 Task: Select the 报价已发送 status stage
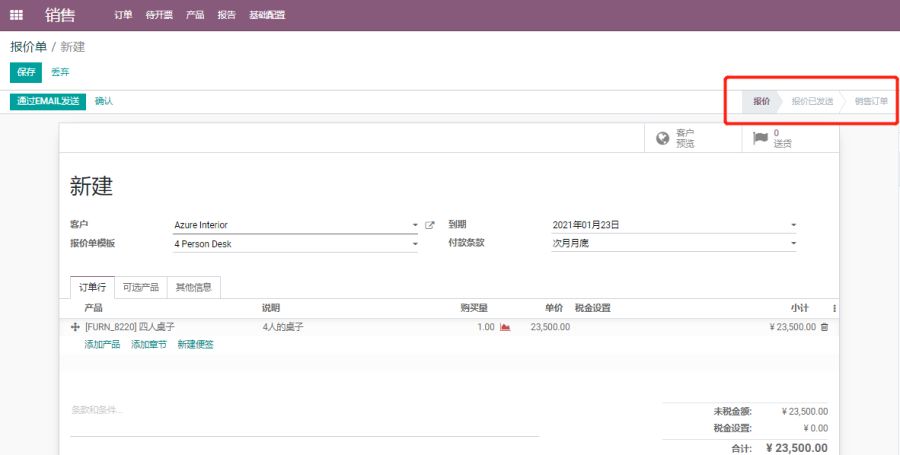click(x=812, y=102)
